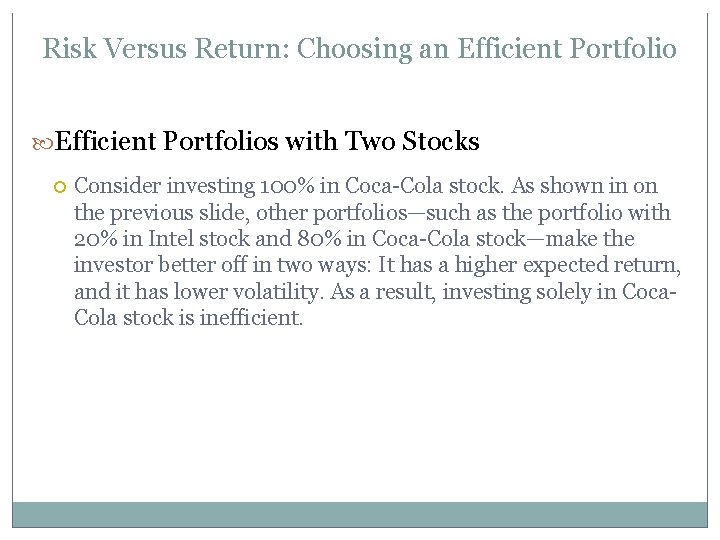Click the word 'Consider' in the paragraph
The width and height of the screenshot is (720, 540).
(114, 186)
